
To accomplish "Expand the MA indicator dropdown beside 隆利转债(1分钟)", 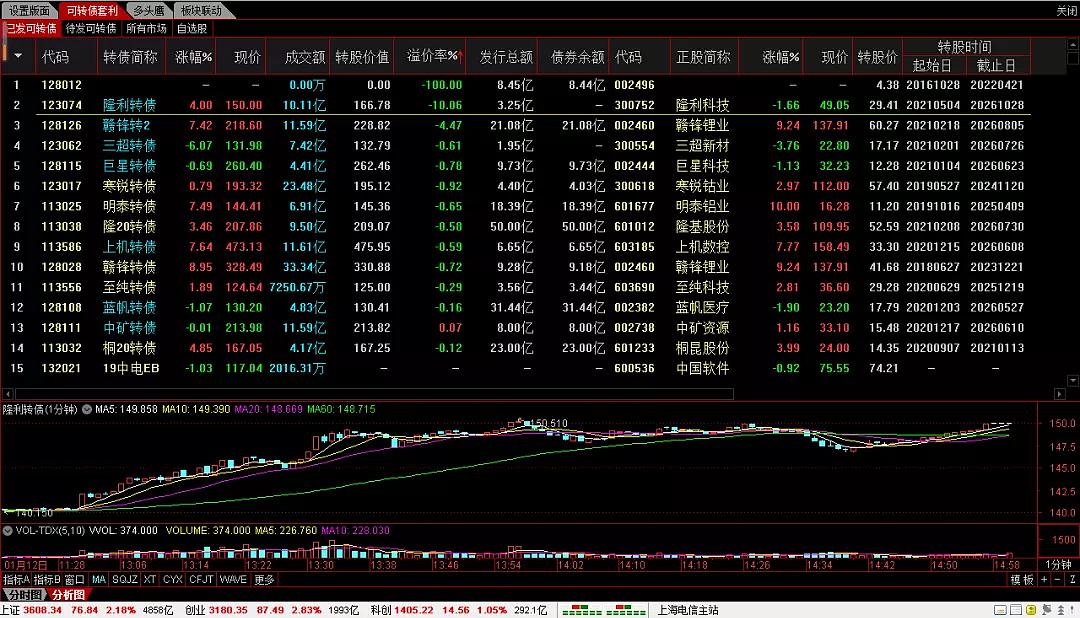I will [87, 409].
